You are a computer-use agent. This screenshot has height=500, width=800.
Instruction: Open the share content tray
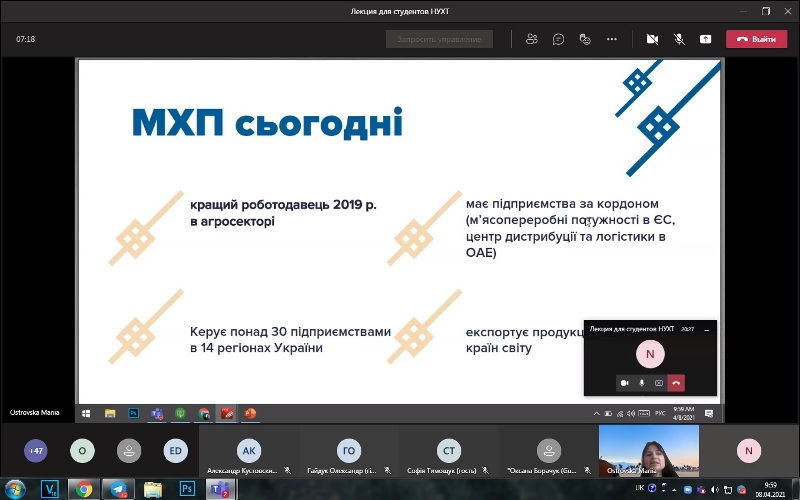pyautogui.click(x=705, y=39)
